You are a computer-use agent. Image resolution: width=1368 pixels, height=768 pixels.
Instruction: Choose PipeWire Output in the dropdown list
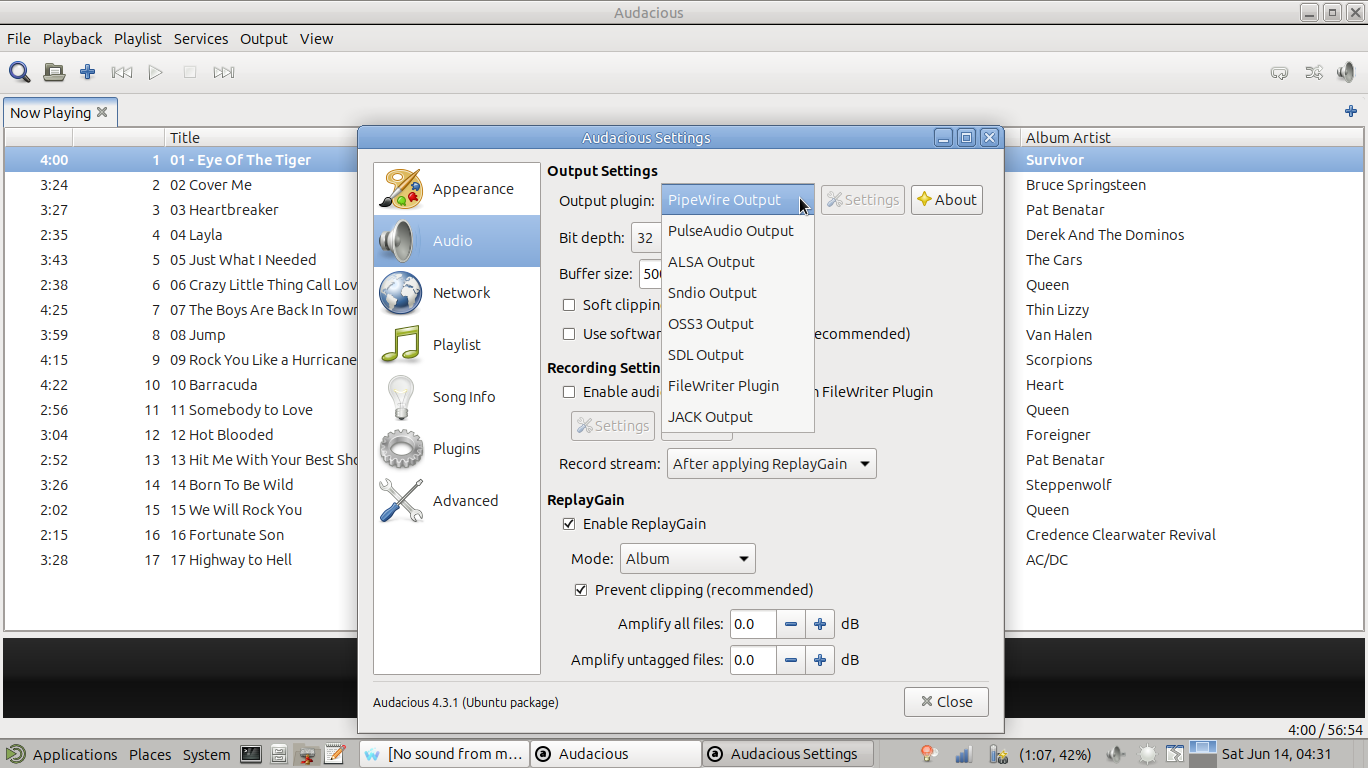pyautogui.click(x=738, y=200)
